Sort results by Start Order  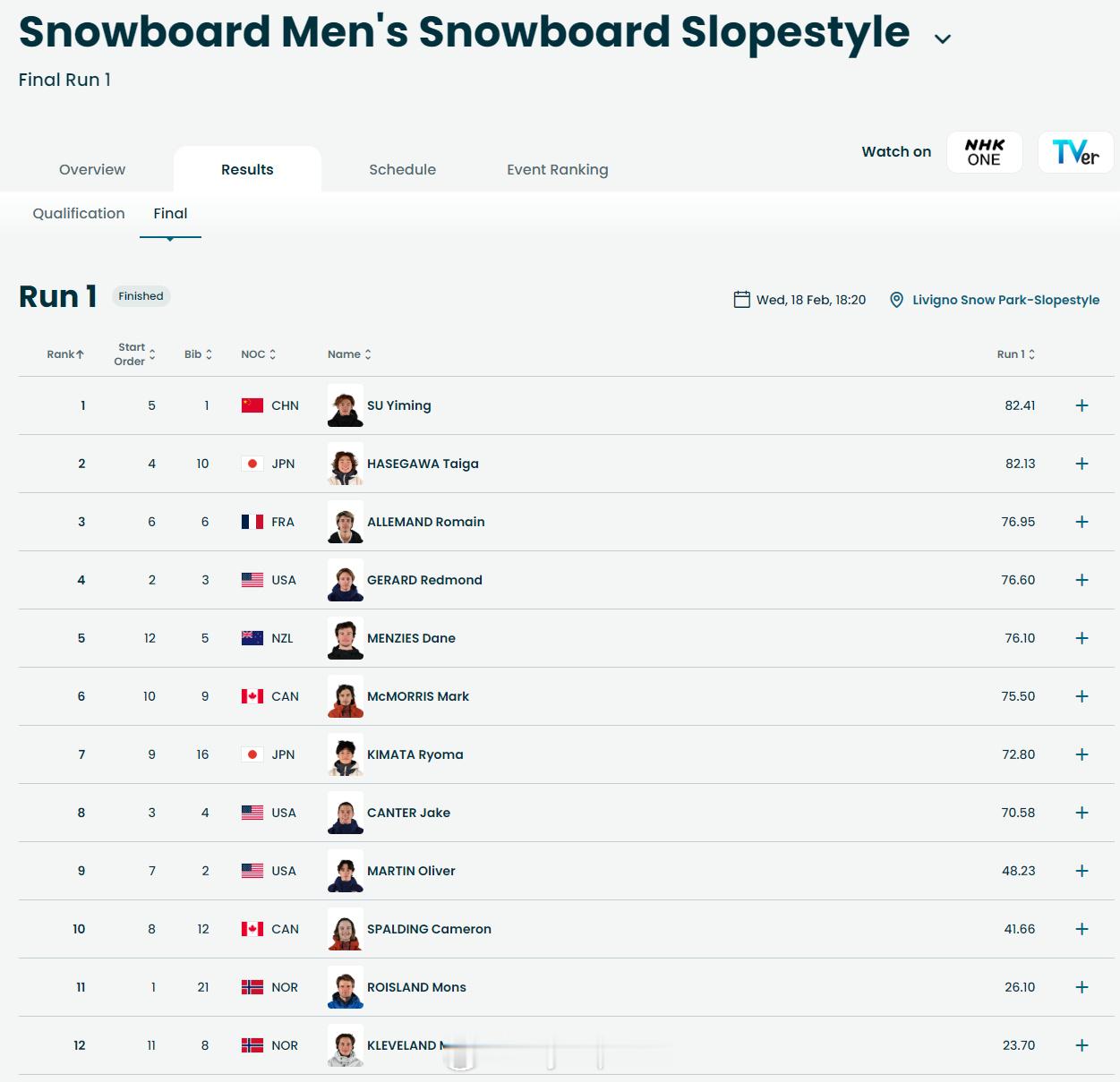[134, 354]
